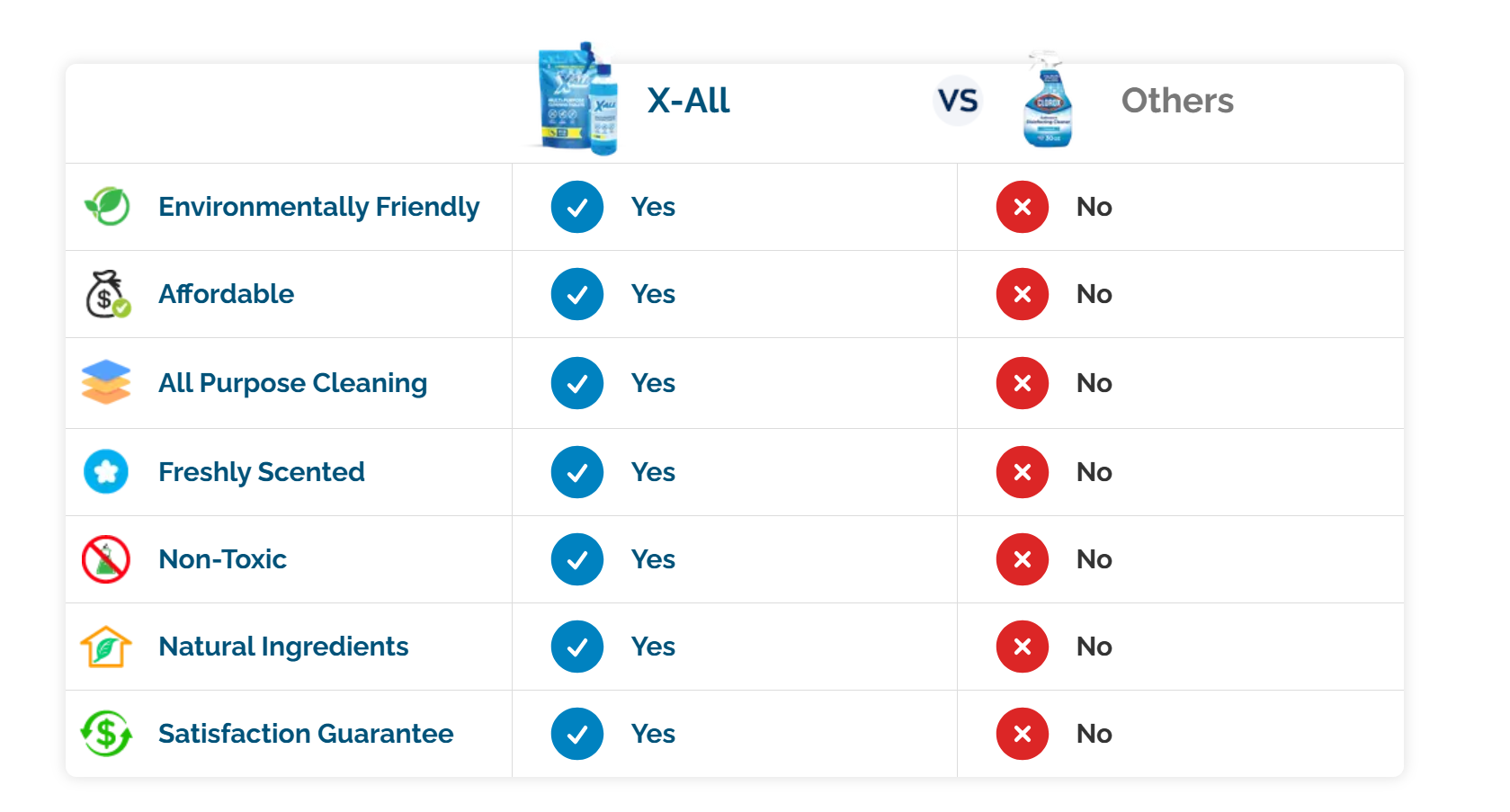Click blue checkmark in Environmentally Friendly row

click(x=577, y=207)
